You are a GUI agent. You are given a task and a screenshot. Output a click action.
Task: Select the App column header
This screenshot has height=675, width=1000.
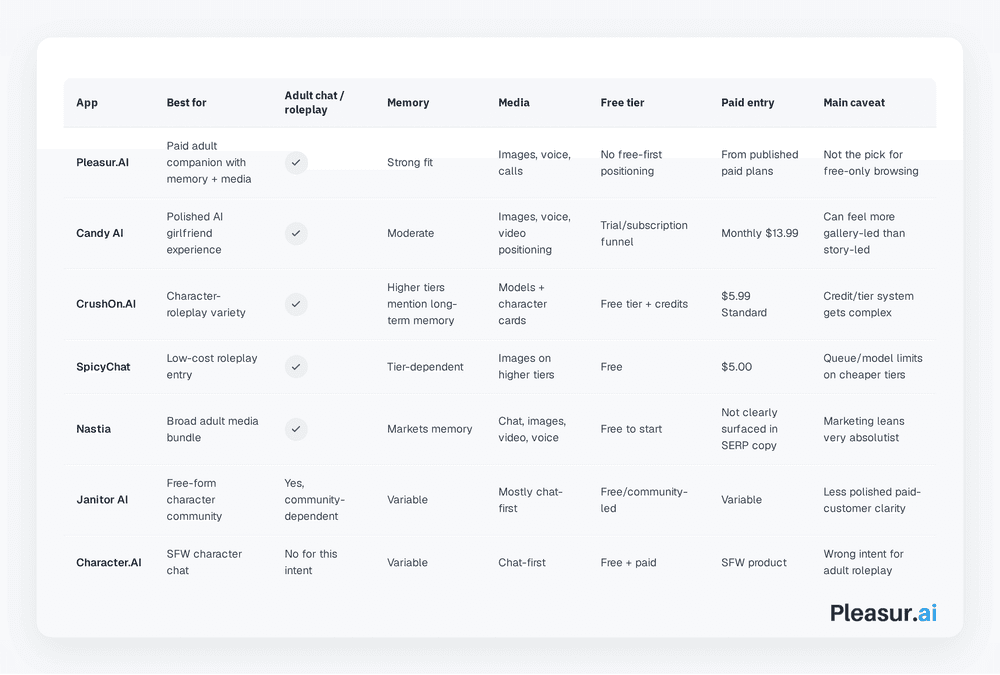point(87,103)
